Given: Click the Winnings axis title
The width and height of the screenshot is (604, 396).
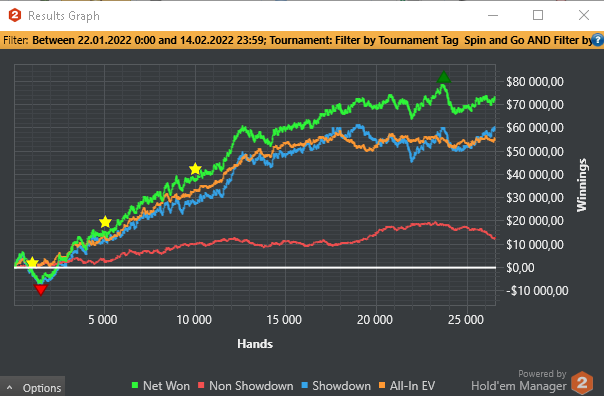Looking at the screenshot, I should pos(582,185).
